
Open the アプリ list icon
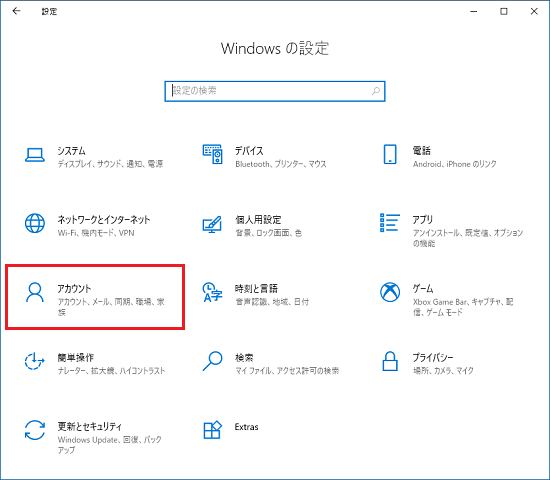tap(390, 222)
